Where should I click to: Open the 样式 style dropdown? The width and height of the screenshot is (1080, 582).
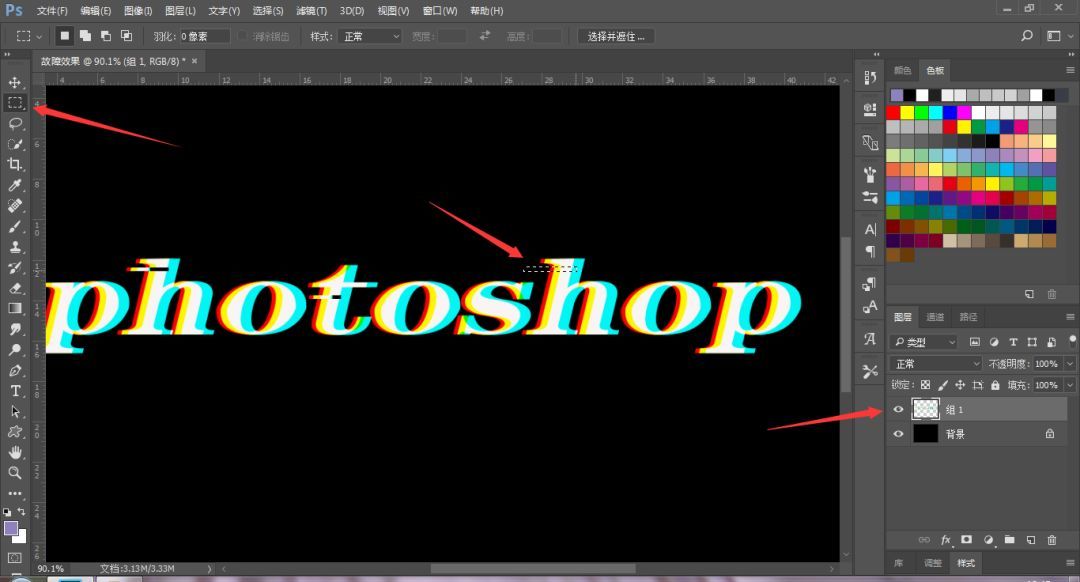(371, 36)
